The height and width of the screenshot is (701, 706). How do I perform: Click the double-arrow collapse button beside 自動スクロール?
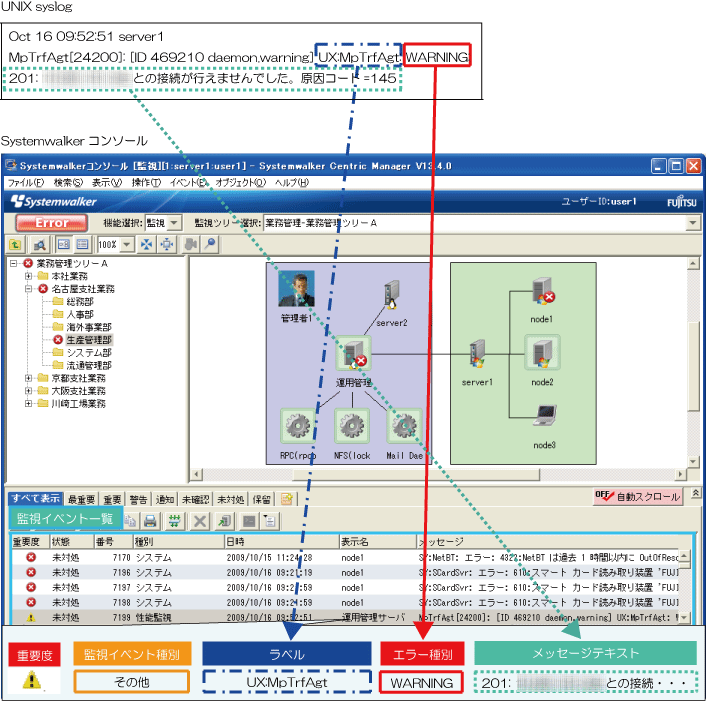(695, 493)
